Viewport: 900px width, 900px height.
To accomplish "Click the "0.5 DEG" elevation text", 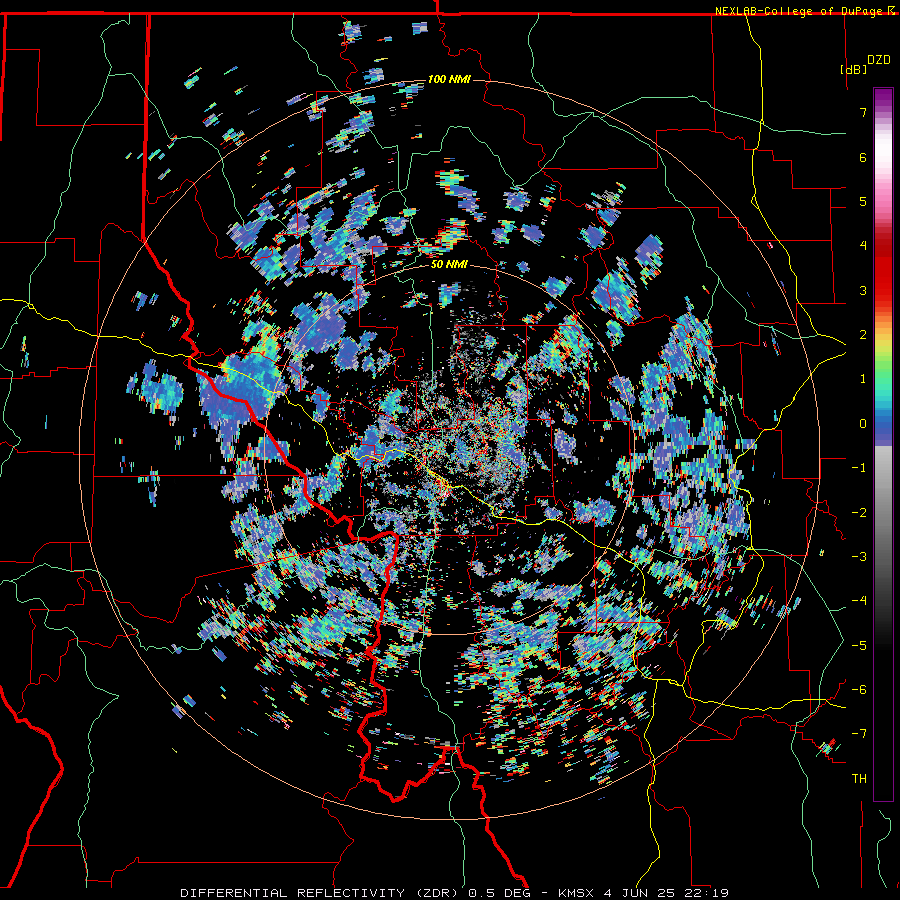I will pos(497,893).
